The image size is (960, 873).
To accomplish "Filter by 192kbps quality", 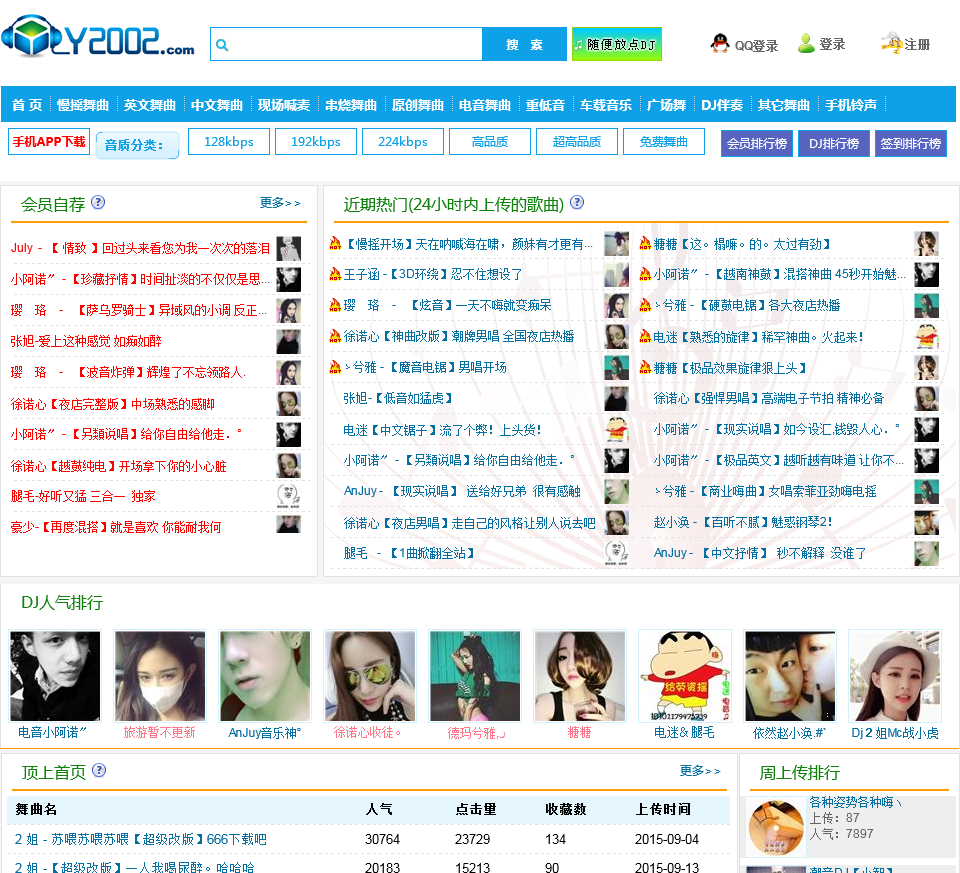I will [x=316, y=142].
